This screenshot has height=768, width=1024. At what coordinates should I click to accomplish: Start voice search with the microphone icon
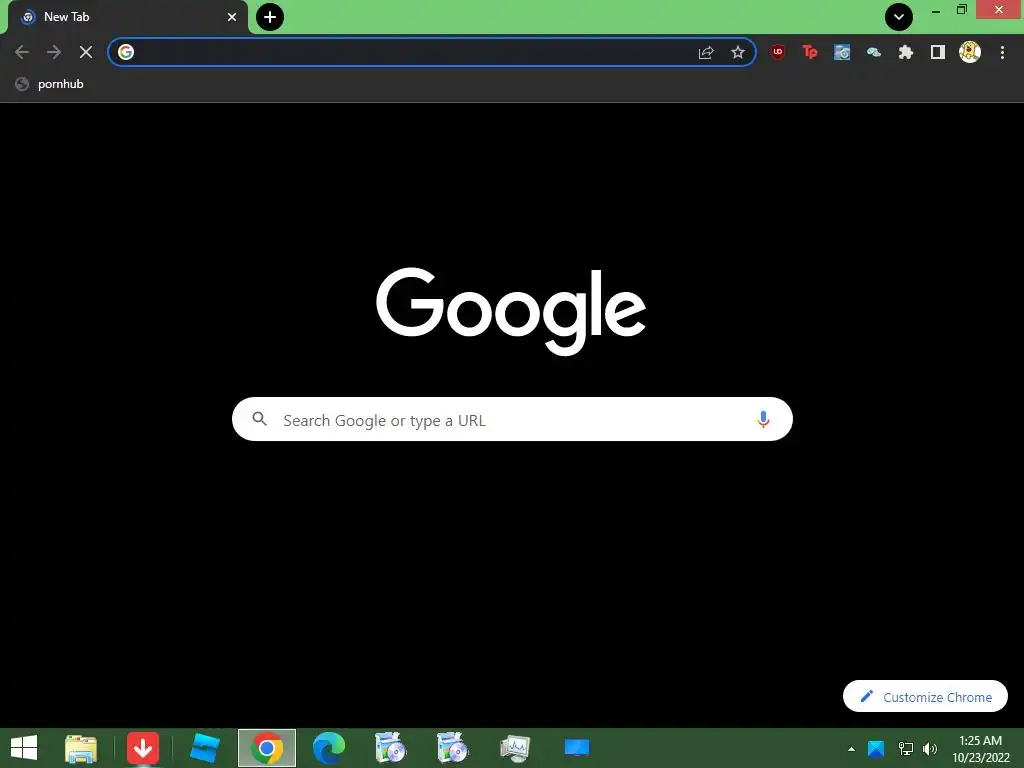click(763, 419)
